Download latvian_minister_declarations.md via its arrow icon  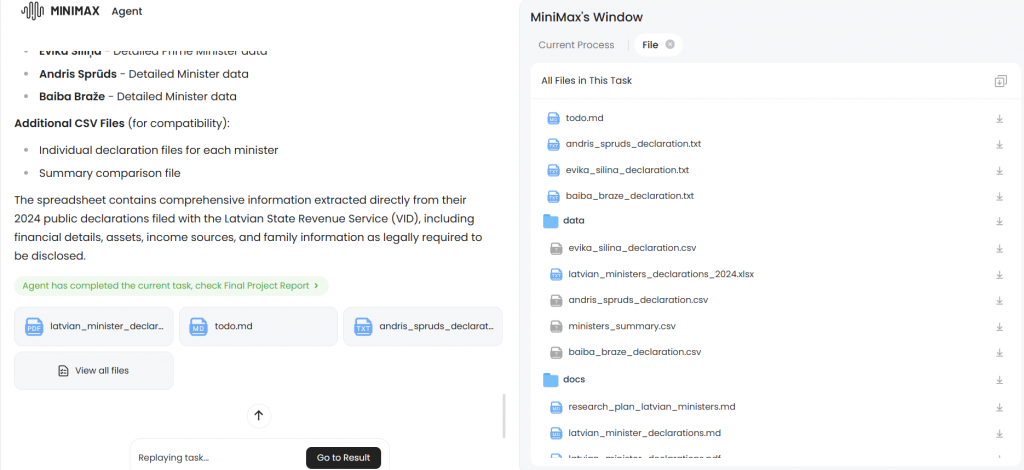999,433
